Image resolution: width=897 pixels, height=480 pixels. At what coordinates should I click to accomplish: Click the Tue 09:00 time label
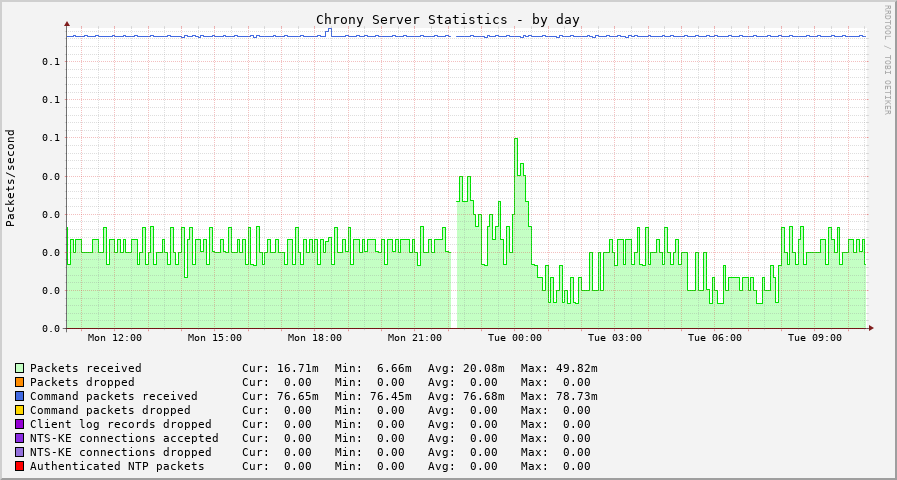[815, 338]
